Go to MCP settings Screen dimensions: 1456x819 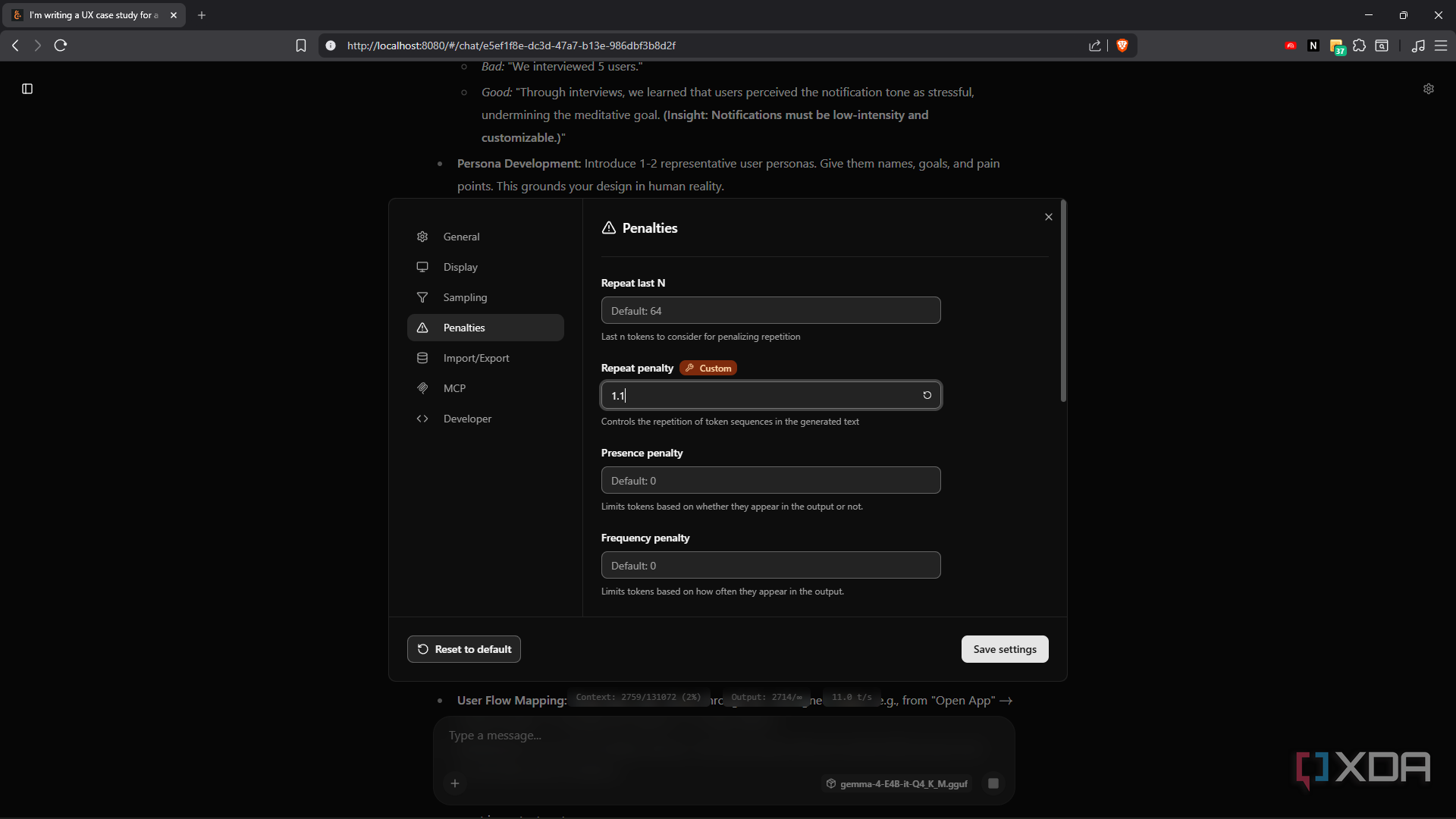(x=485, y=388)
